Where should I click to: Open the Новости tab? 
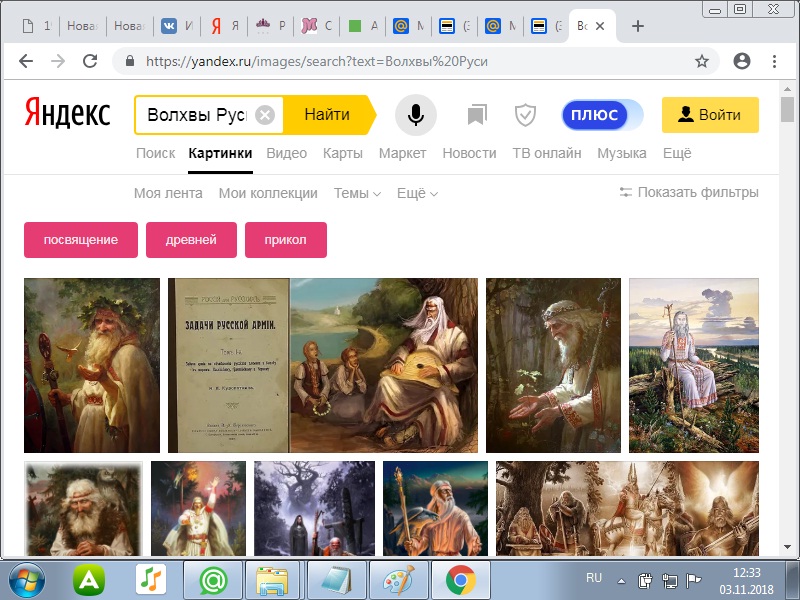[x=469, y=153]
